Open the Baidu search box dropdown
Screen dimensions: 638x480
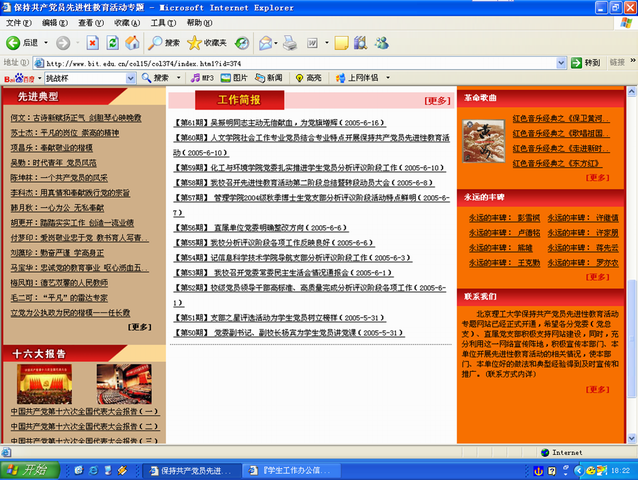click(x=131, y=78)
